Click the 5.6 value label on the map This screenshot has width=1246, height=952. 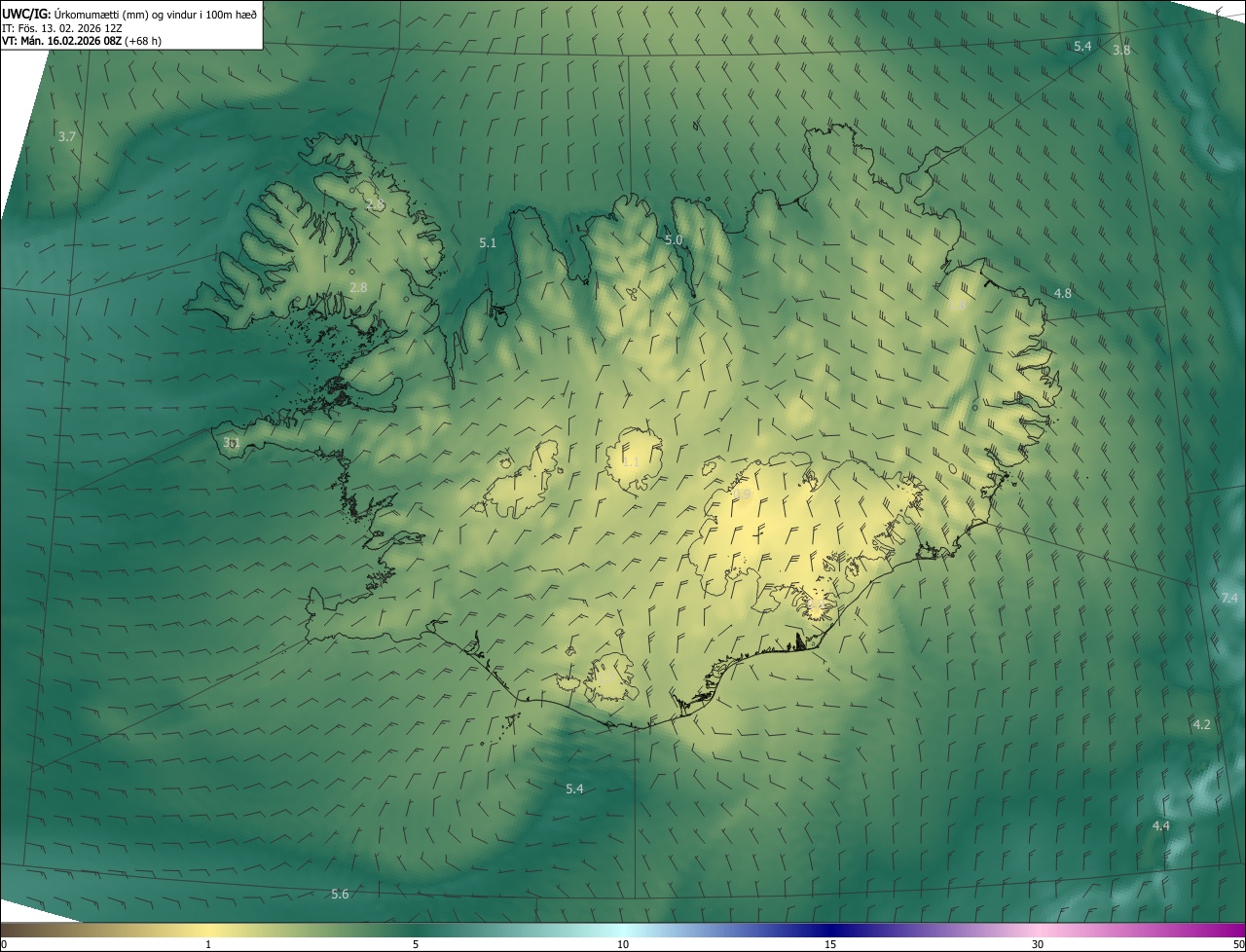(x=340, y=895)
